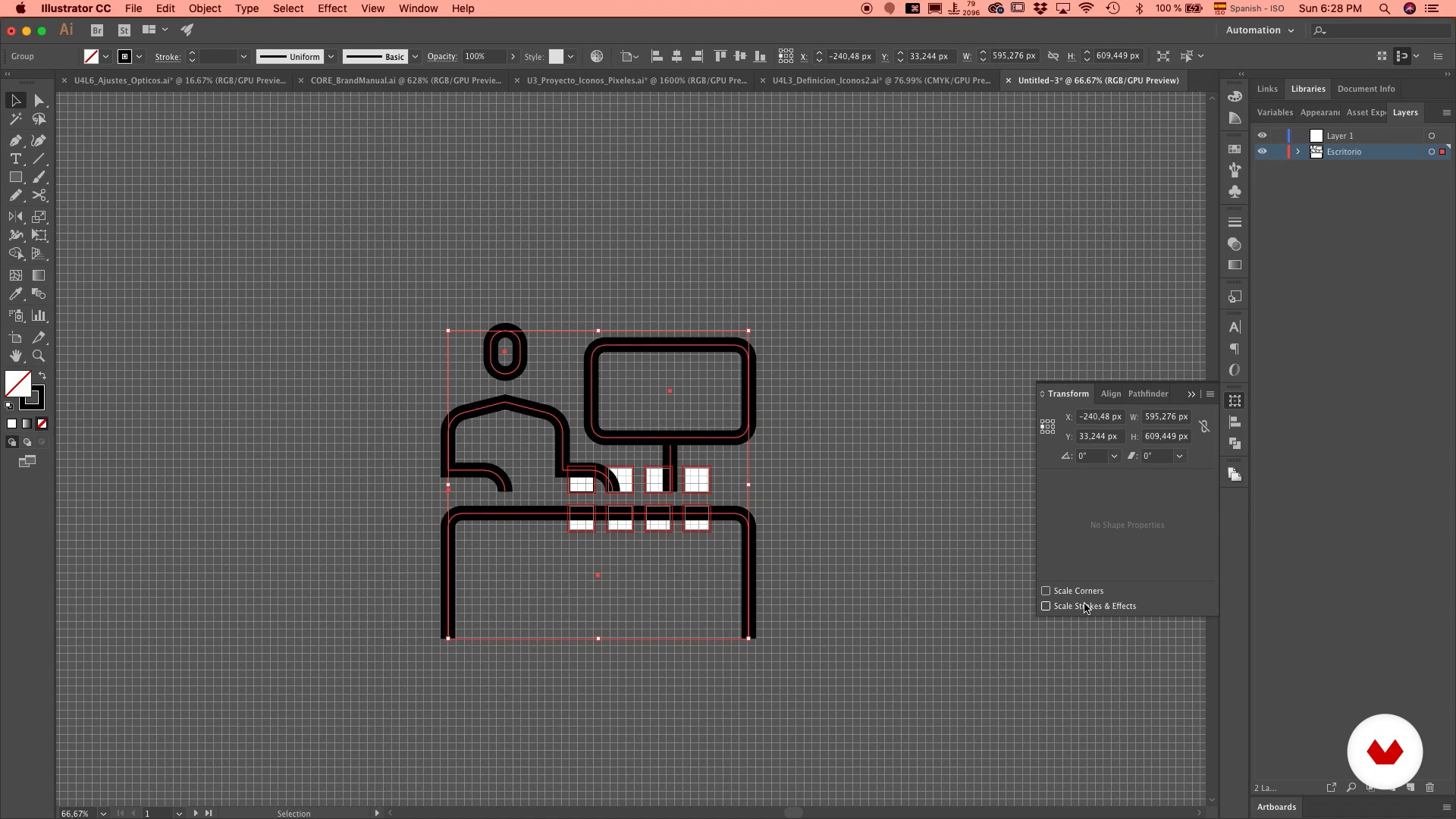The image size is (1456, 819).
Task: Open rotate angle dropdown in Transform
Action: click(x=1114, y=457)
